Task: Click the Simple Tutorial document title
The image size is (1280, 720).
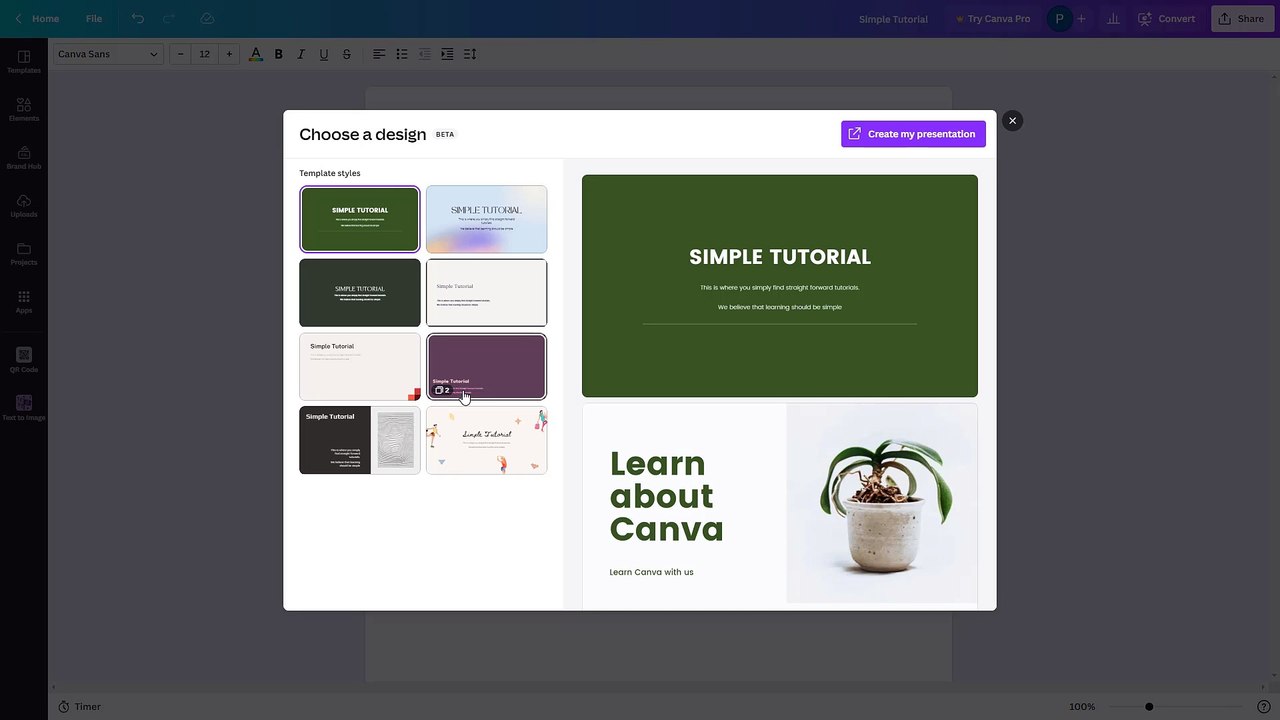Action: point(893,19)
